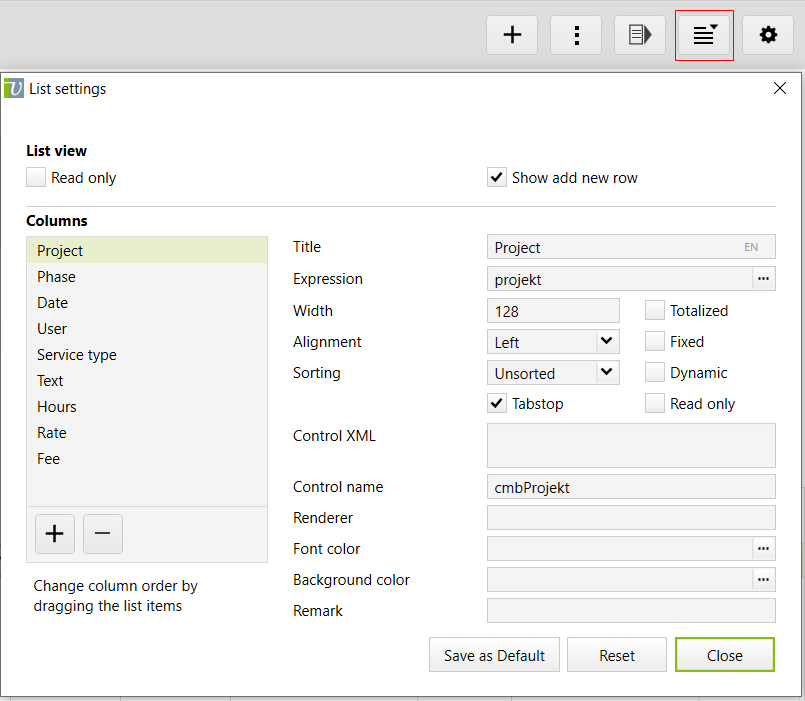
Task: Click the side panel toggle icon
Action: tap(640, 35)
